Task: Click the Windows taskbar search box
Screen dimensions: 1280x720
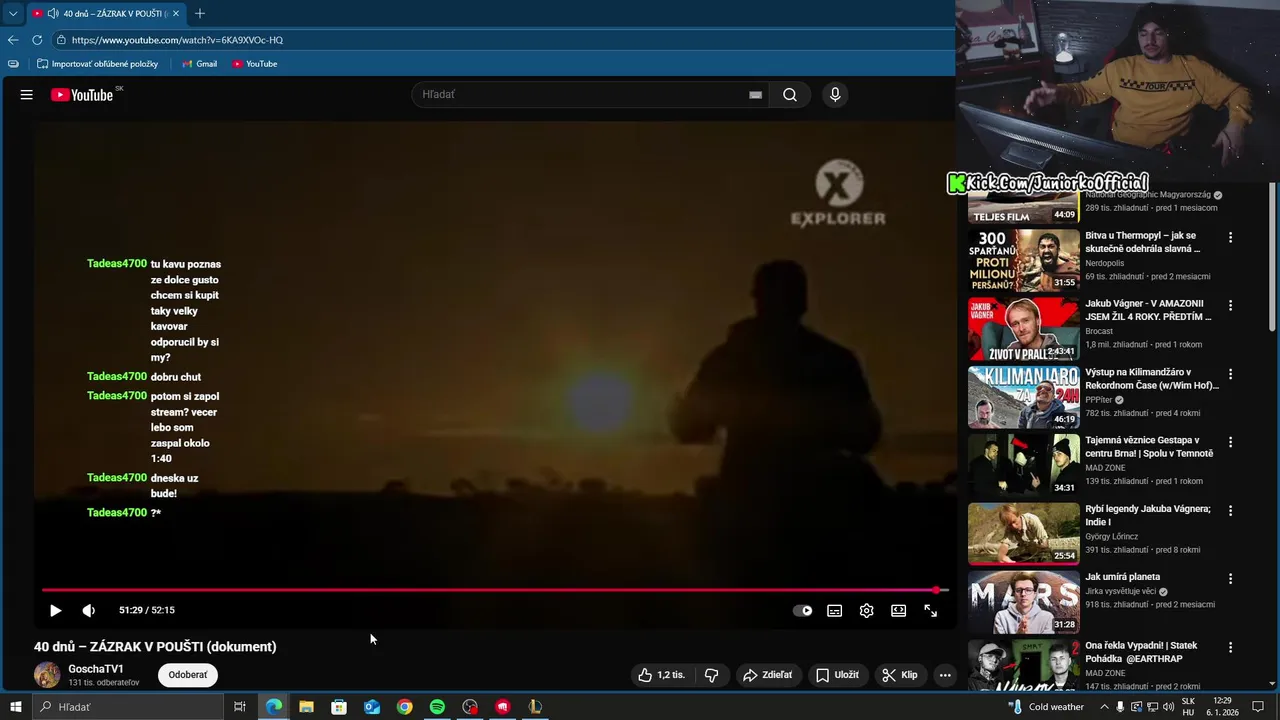Action: [128, 707]
